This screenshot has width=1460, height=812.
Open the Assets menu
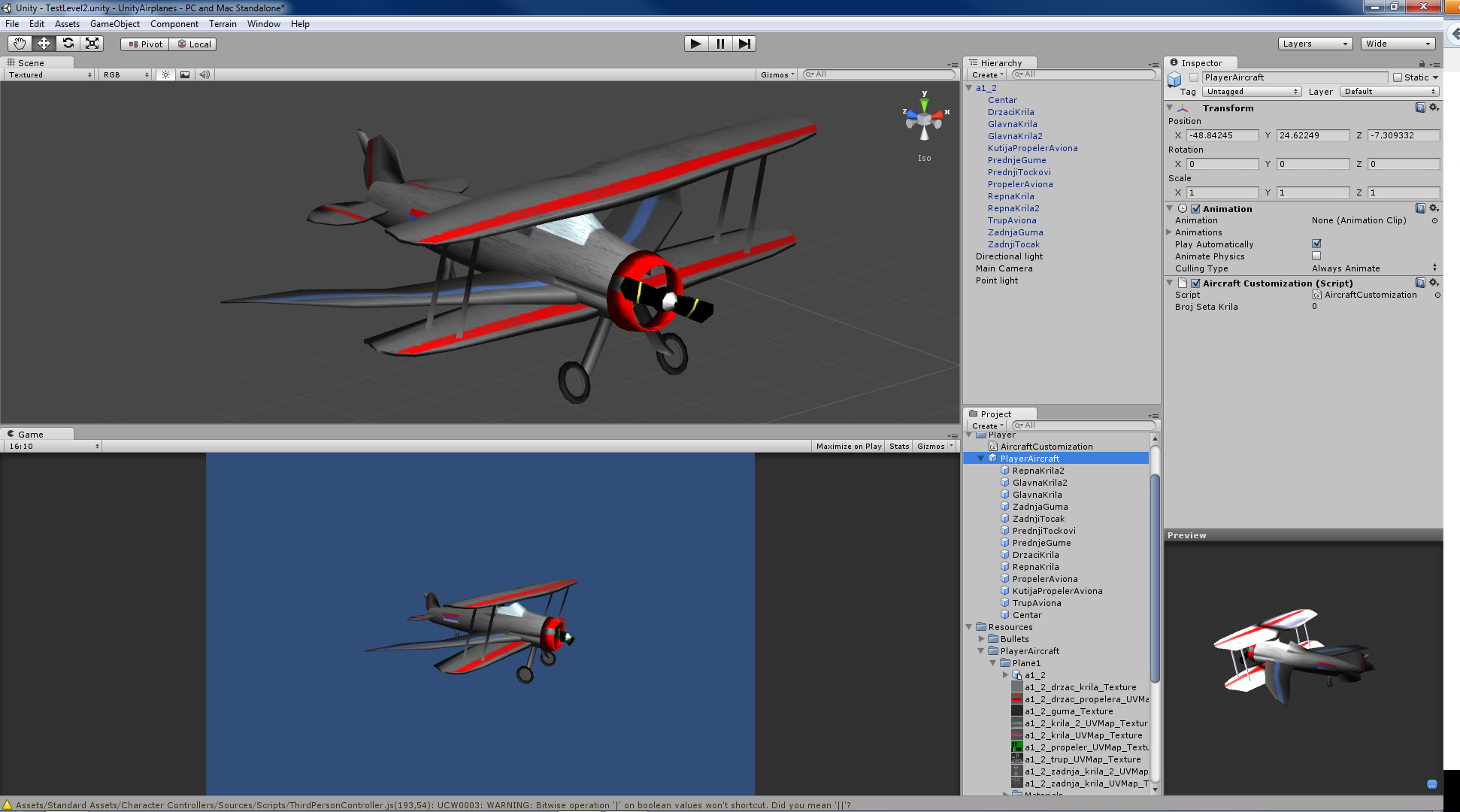(67, 24)
